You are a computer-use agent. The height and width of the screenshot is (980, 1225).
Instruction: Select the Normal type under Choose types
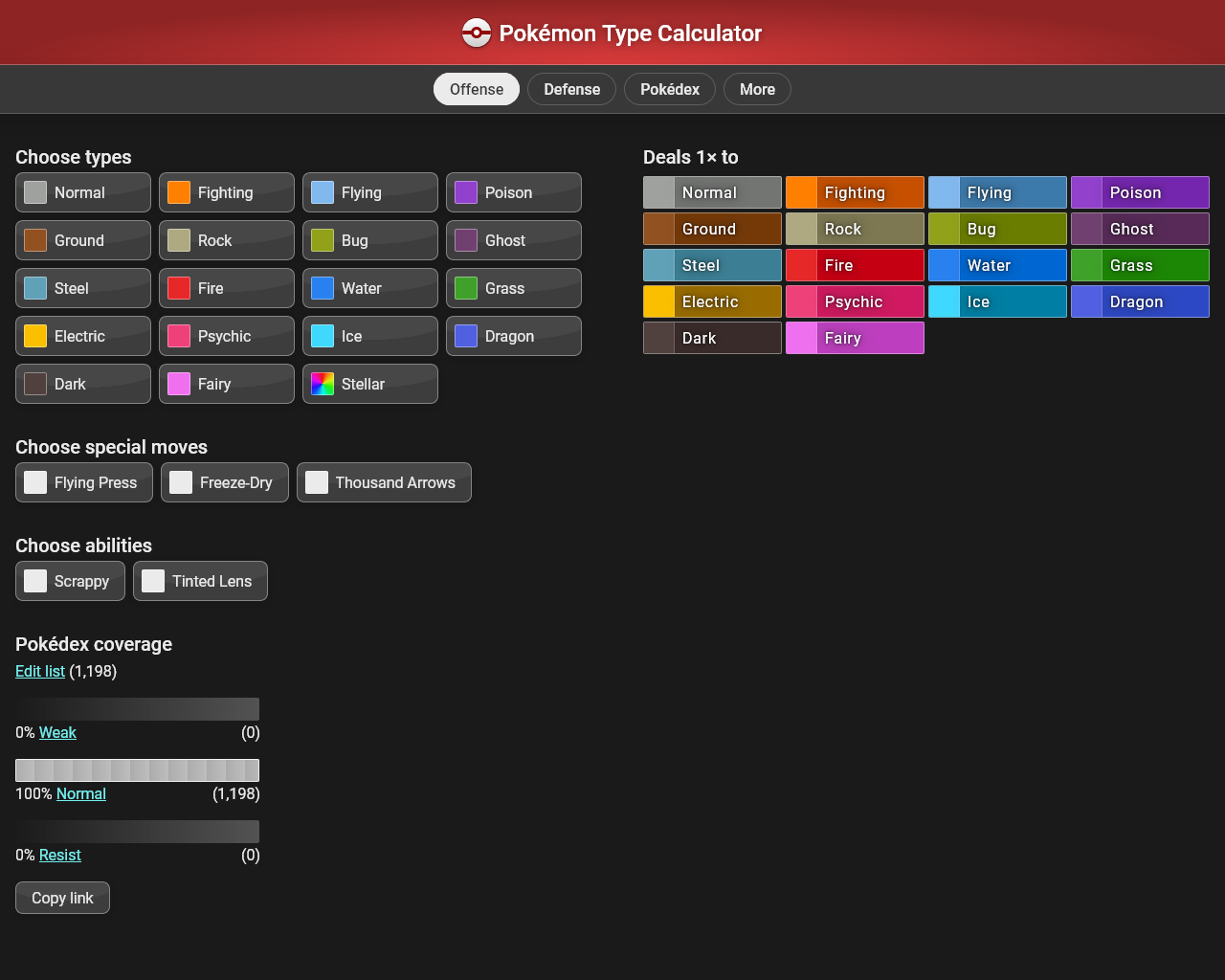coord(83,192)
